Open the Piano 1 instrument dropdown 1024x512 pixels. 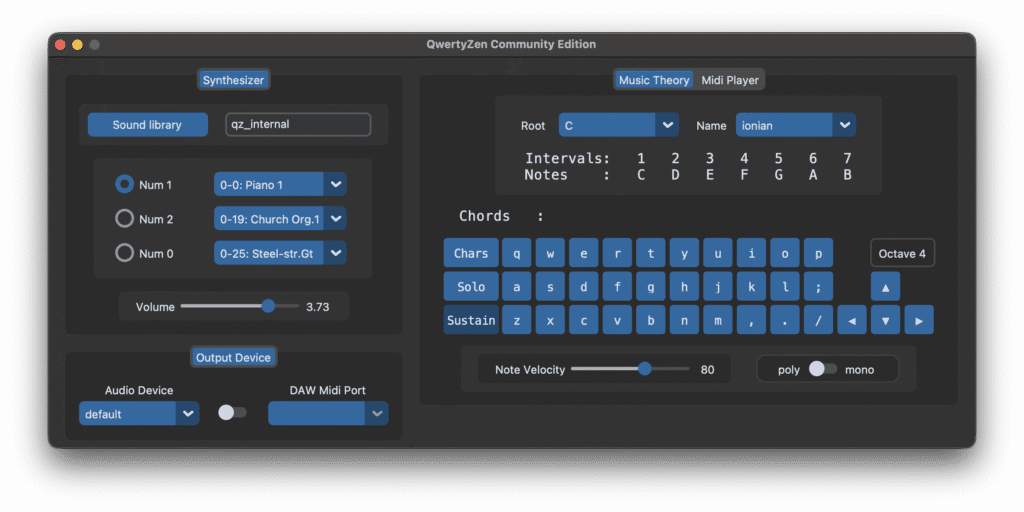click(x=280, y=185)
